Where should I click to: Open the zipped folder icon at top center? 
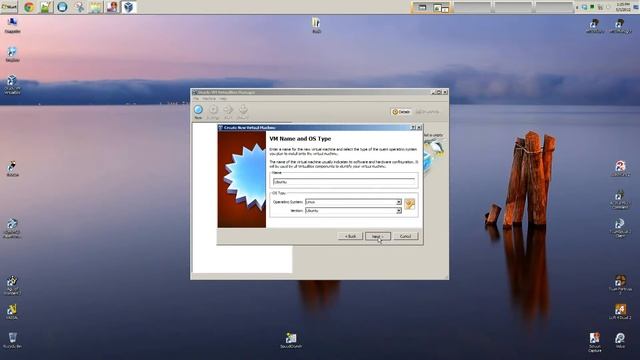[316, 25]
